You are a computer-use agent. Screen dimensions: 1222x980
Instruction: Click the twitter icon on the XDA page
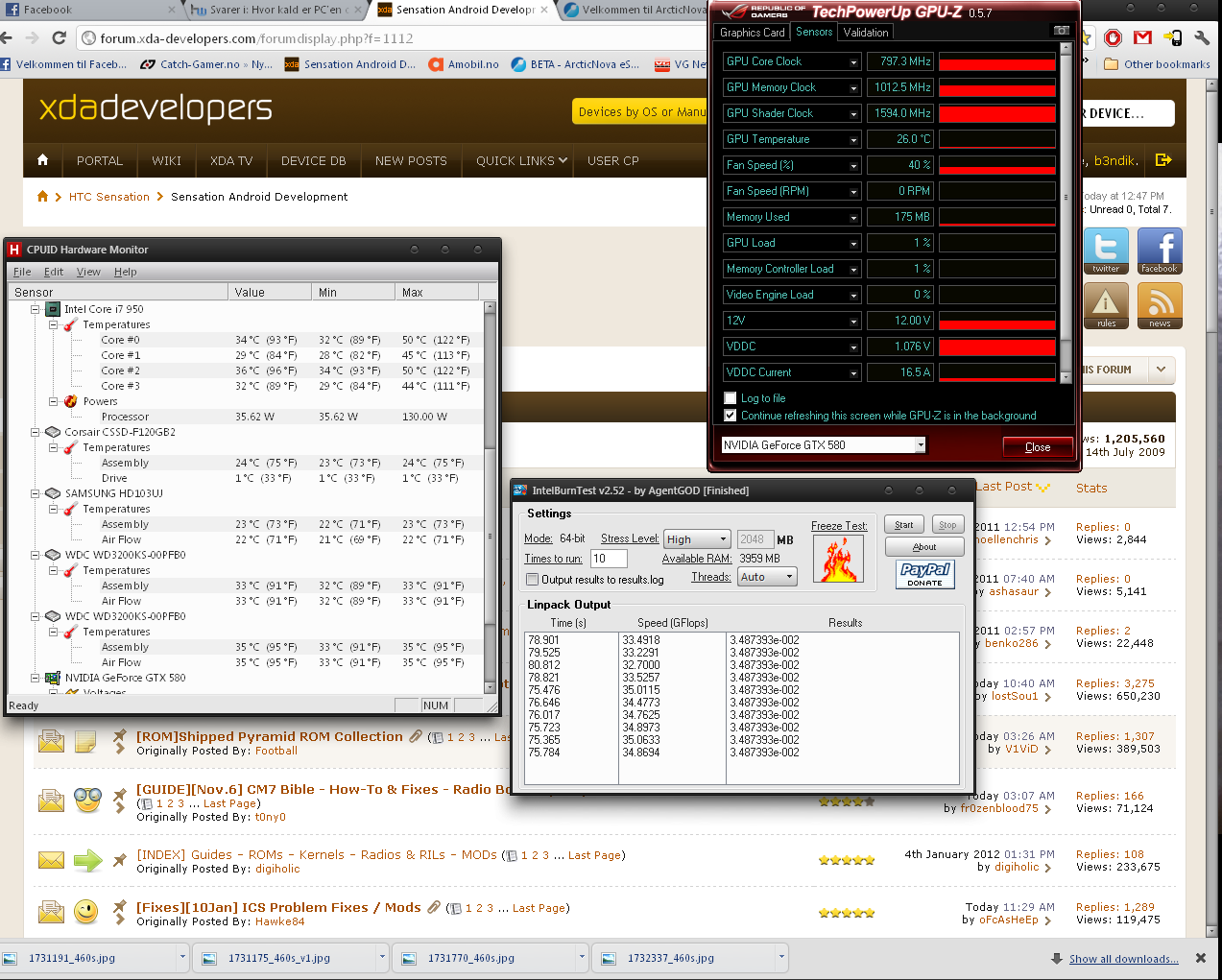(x=1106, y=251)
